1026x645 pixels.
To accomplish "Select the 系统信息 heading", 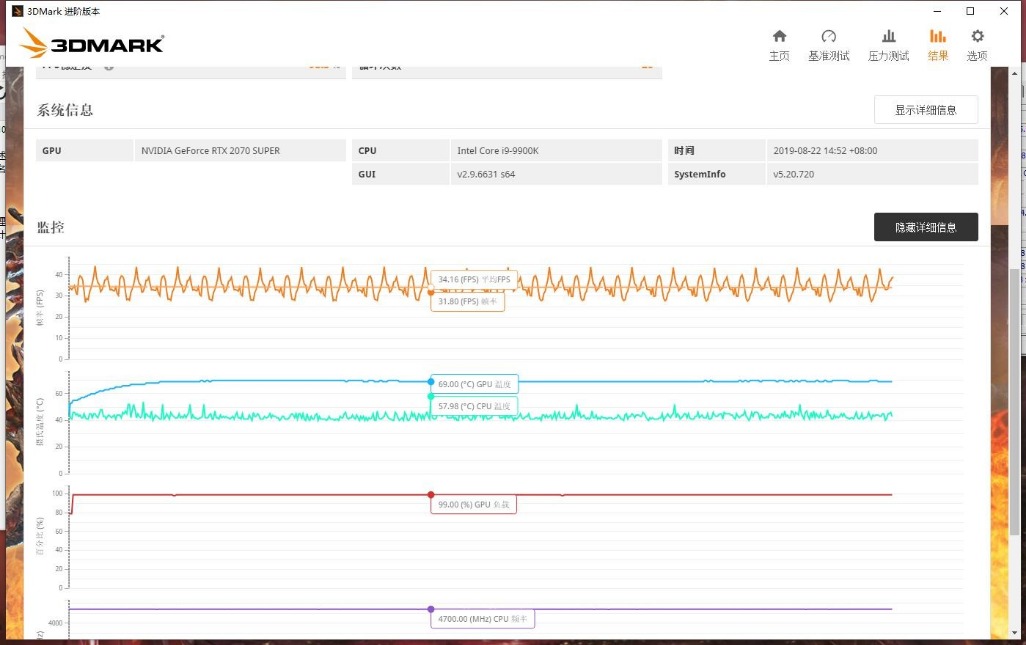I will tap(65, 110).
